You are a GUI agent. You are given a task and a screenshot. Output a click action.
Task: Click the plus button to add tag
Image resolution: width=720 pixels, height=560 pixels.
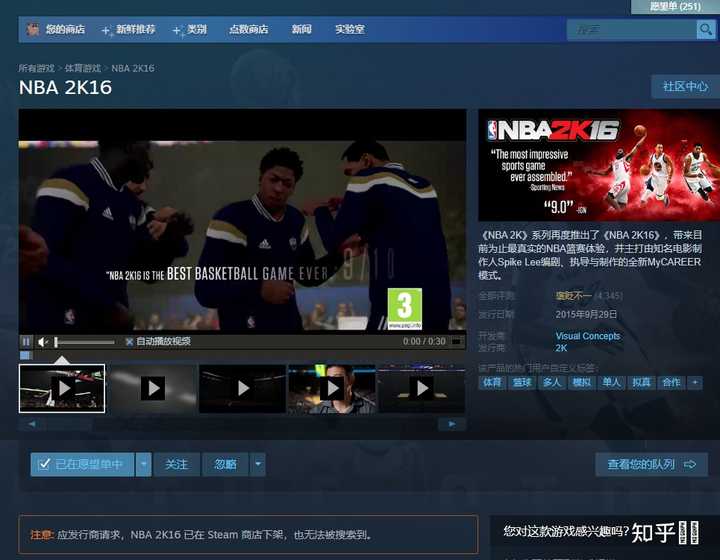695,382
